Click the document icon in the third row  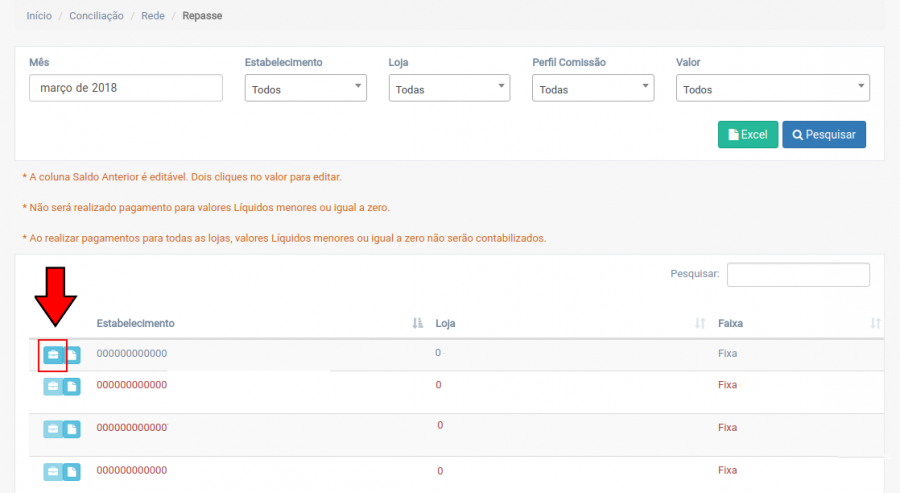(x=72, y=429)
